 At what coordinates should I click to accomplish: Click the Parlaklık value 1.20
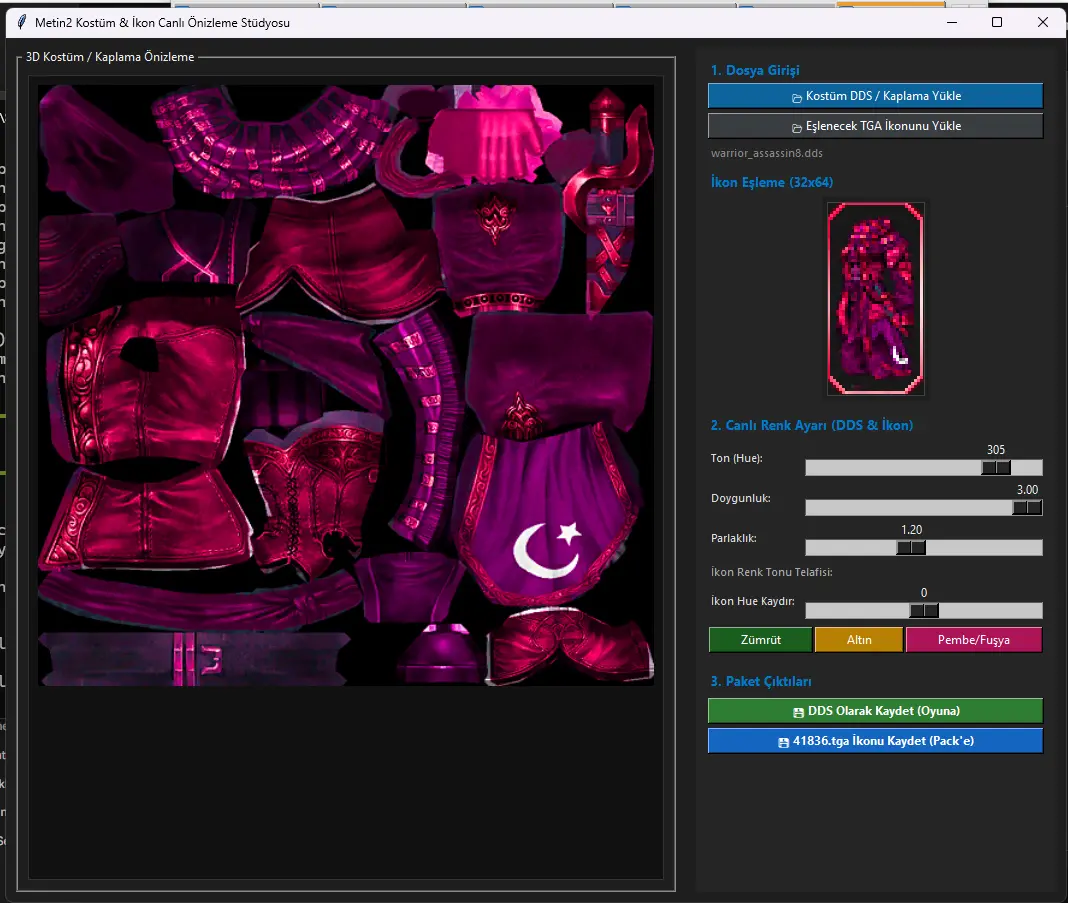pyautogui.click(x=911, y=530)
